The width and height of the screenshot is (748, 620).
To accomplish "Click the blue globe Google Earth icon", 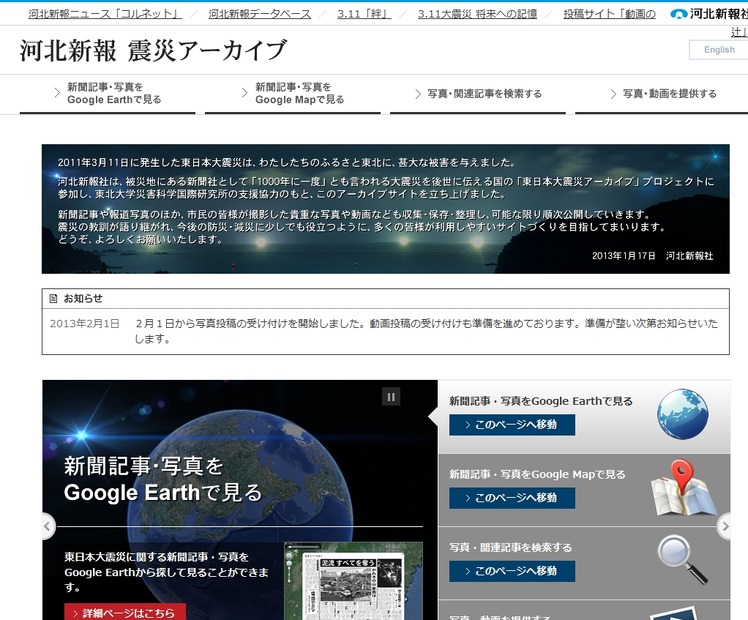I will tap(682, 414).
